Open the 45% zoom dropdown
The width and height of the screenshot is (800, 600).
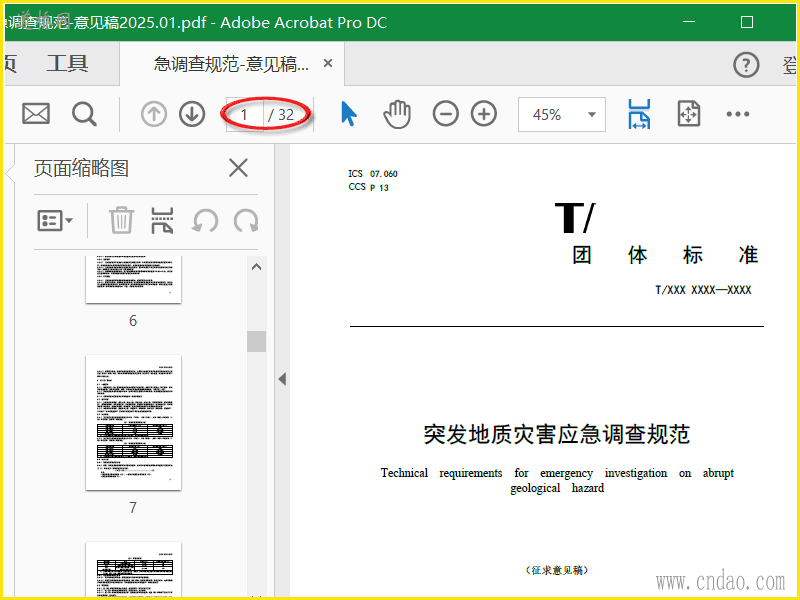click(562, 114)
